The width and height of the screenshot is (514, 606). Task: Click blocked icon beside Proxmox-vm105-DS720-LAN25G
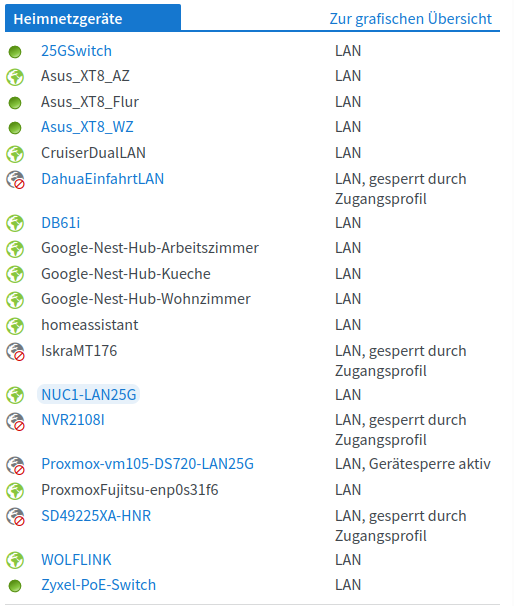pyautogui.click(x=15, y=465)
